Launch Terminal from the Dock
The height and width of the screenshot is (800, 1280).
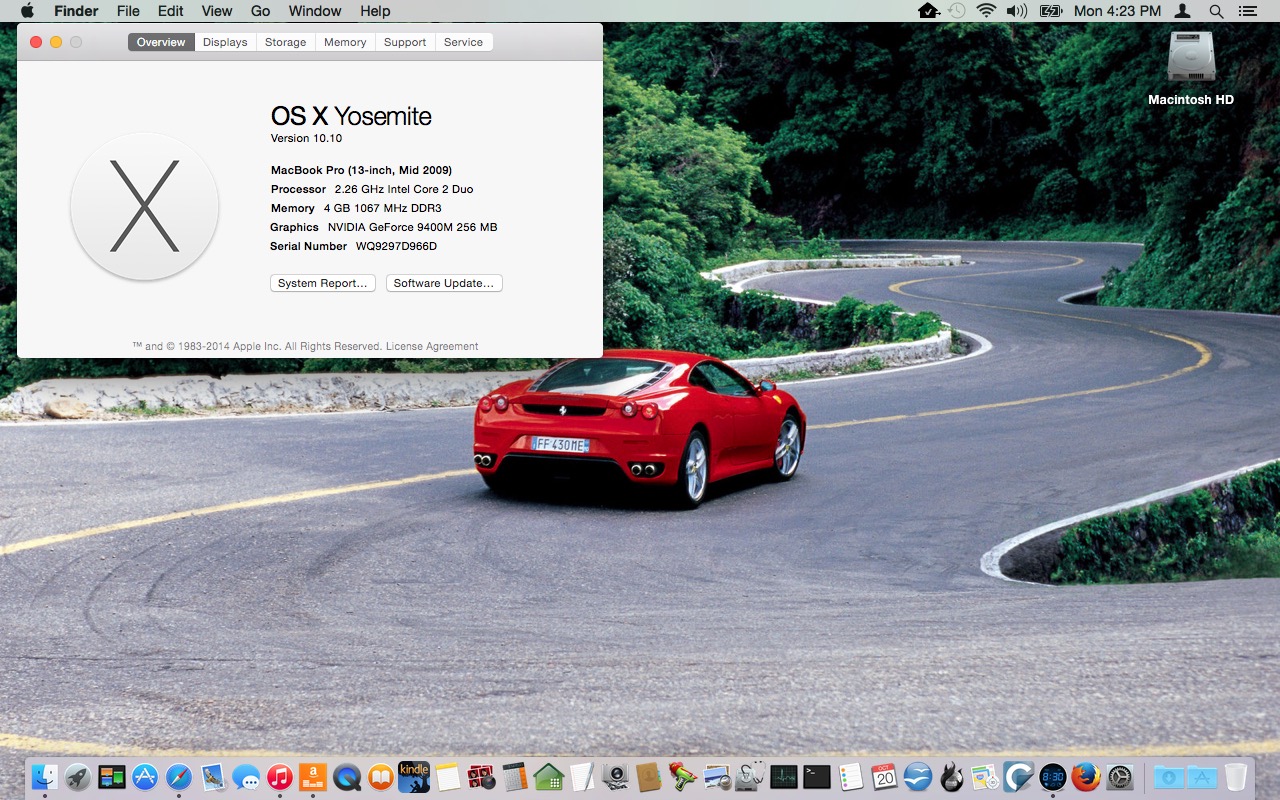(817, 777)
